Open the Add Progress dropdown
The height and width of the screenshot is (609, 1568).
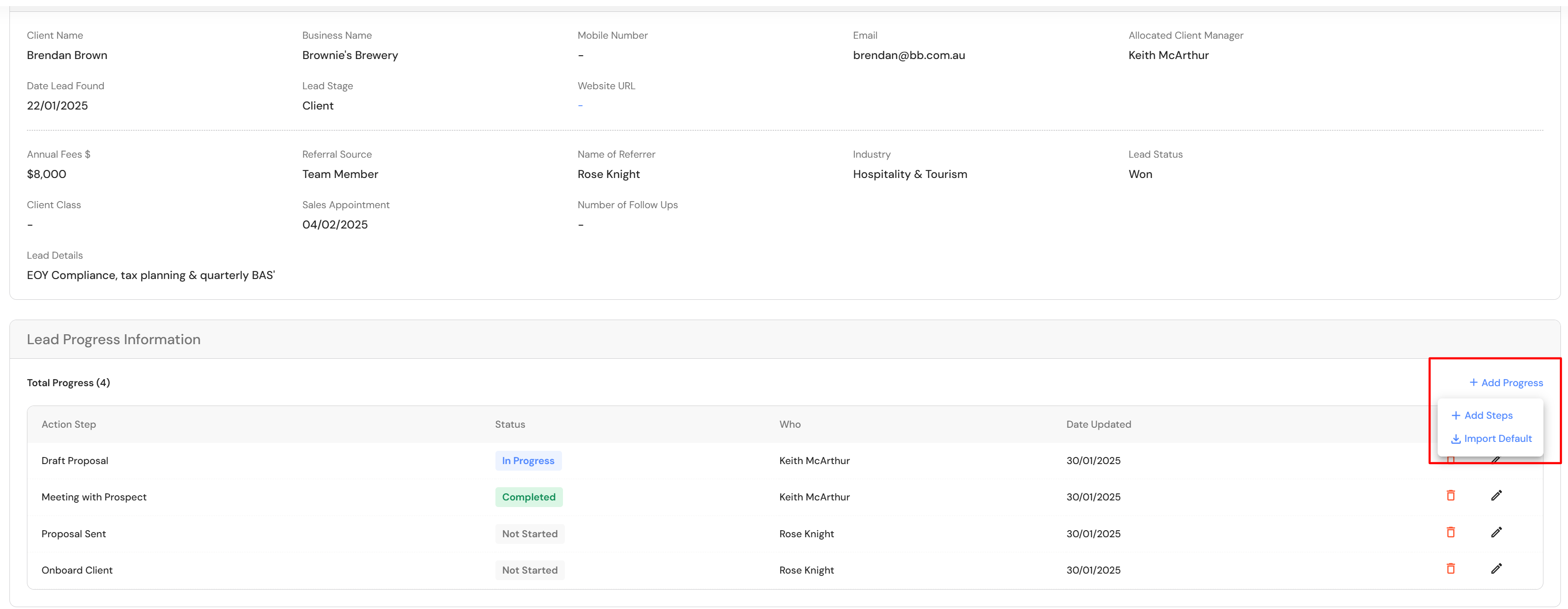[x=1506, y=383]
